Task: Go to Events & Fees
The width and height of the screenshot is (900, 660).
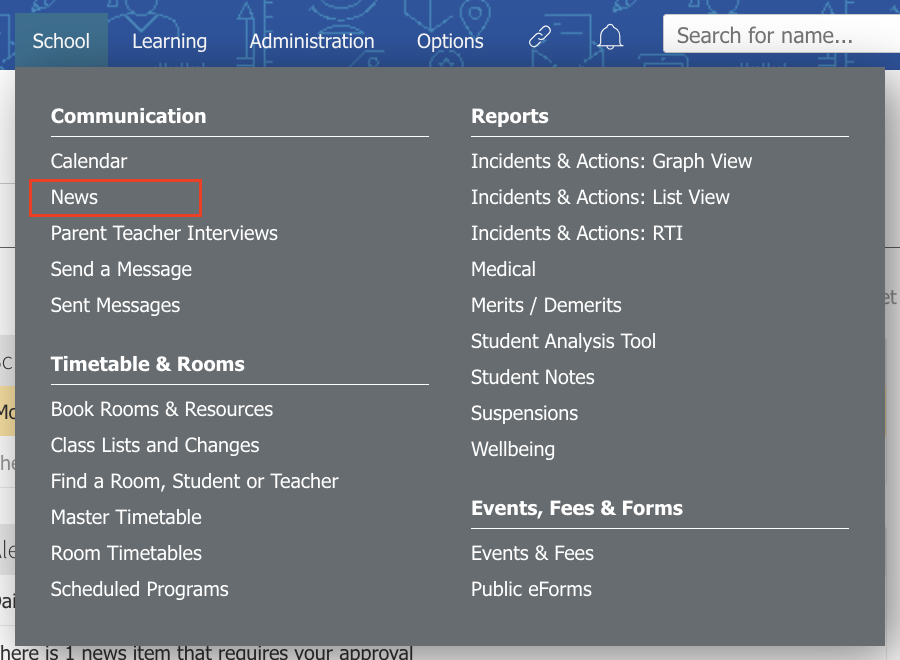Action: [x=532, y=553]
